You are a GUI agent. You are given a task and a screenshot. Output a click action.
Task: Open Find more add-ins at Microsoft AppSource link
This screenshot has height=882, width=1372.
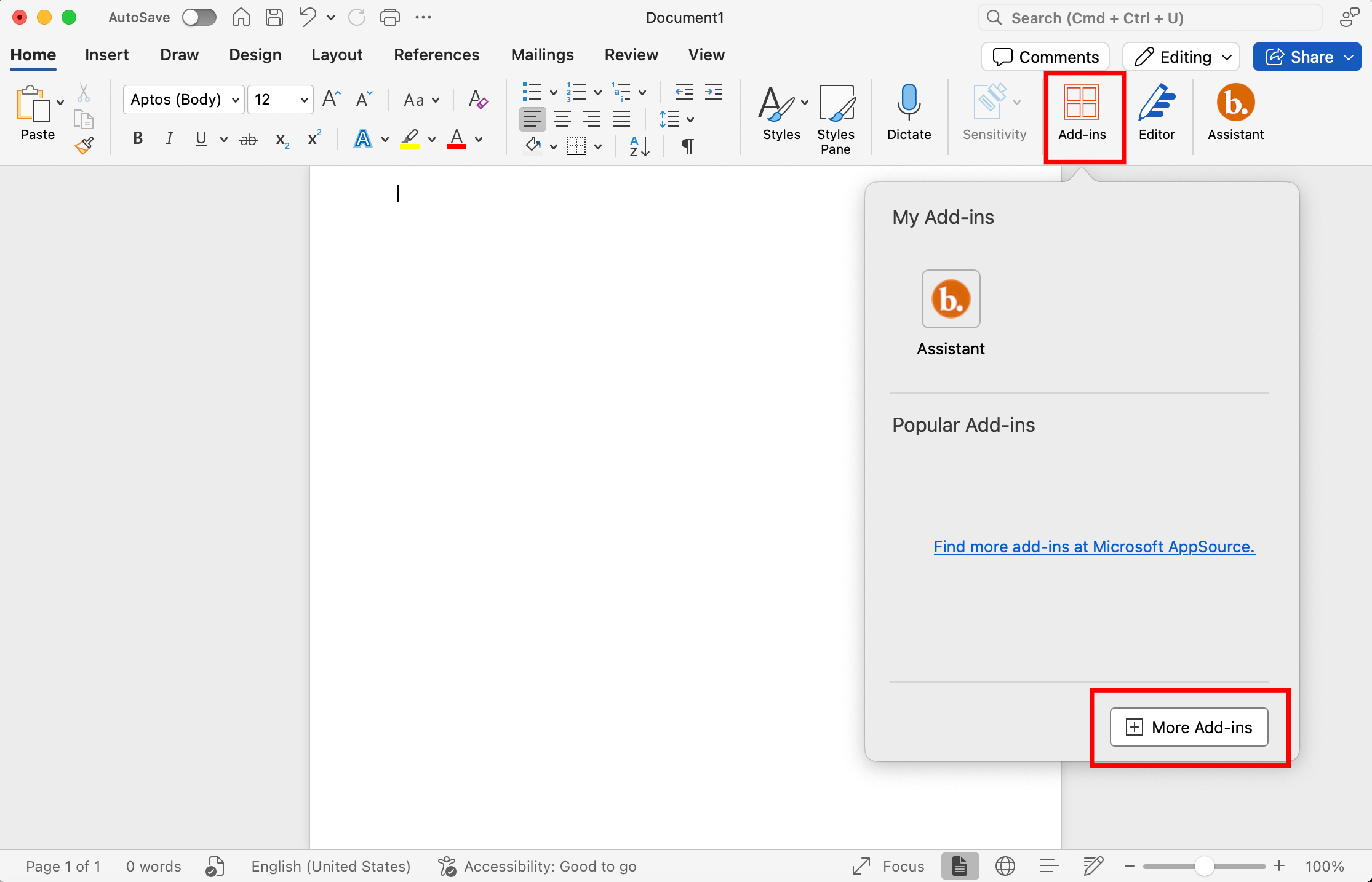click(x=1094, y=546)
